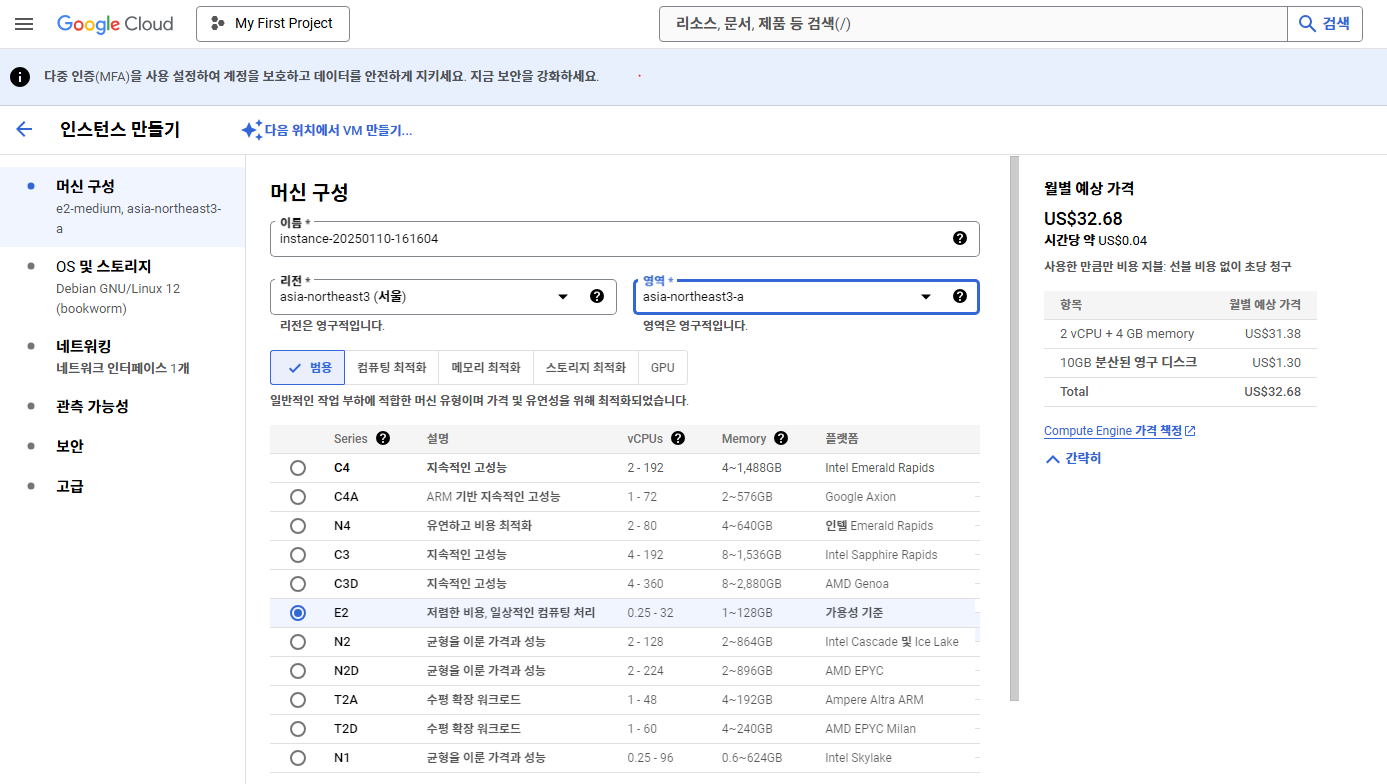Select the N2 series radio button
This screenshot has height=784, width=1387.
coord(298,642)
